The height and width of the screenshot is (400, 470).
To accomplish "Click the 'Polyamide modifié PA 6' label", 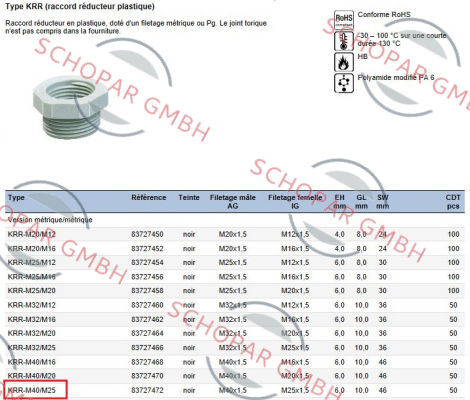I will [x=396, y=77].
